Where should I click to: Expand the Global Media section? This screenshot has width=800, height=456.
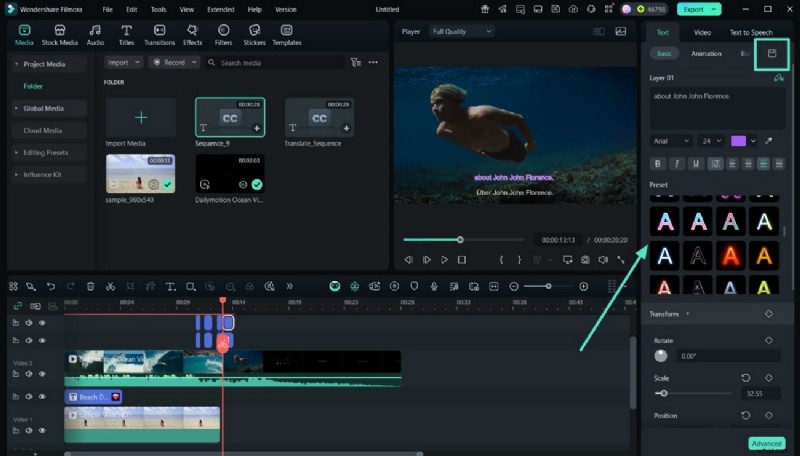pyautogui.click(x=43, y=108)
